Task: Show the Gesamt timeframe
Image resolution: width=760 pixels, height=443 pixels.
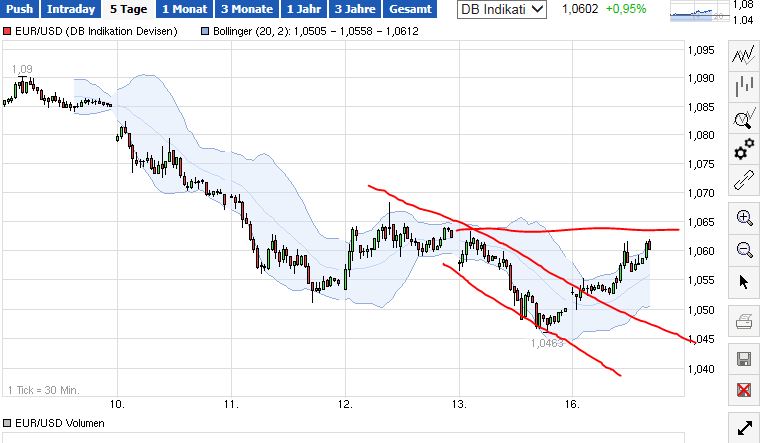Action: pos(410,9)
